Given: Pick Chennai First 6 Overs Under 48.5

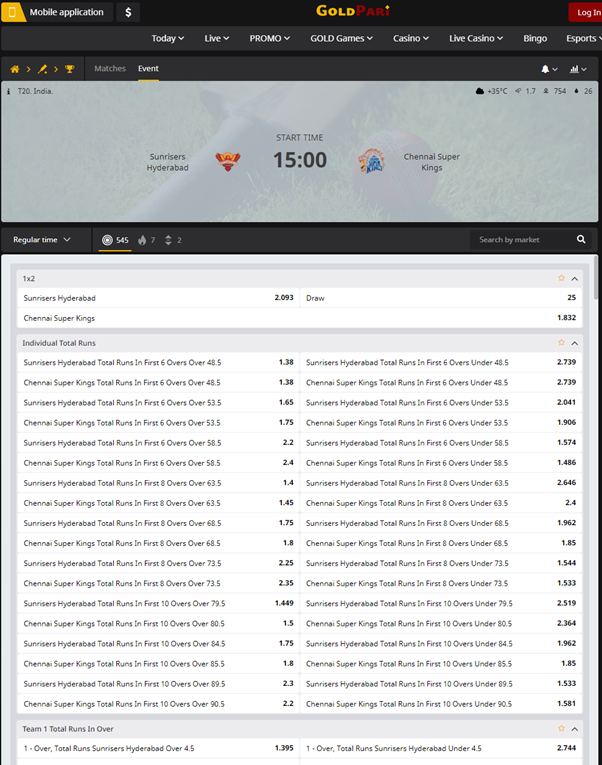Looking at the screenshot, I should [x=441, y=382].
